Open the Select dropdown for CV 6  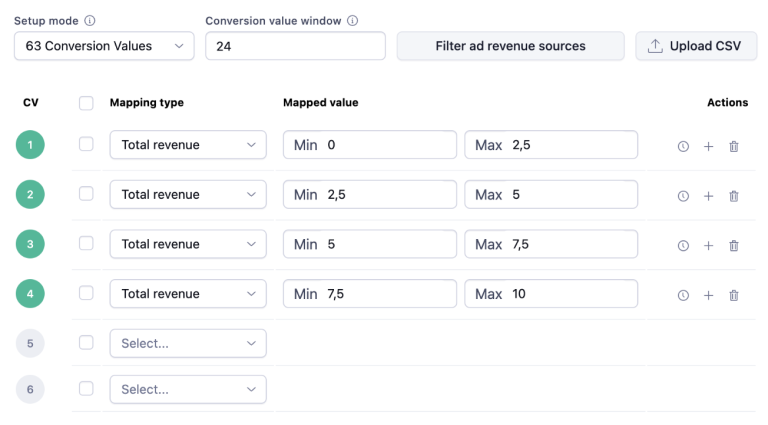point(188,389)
